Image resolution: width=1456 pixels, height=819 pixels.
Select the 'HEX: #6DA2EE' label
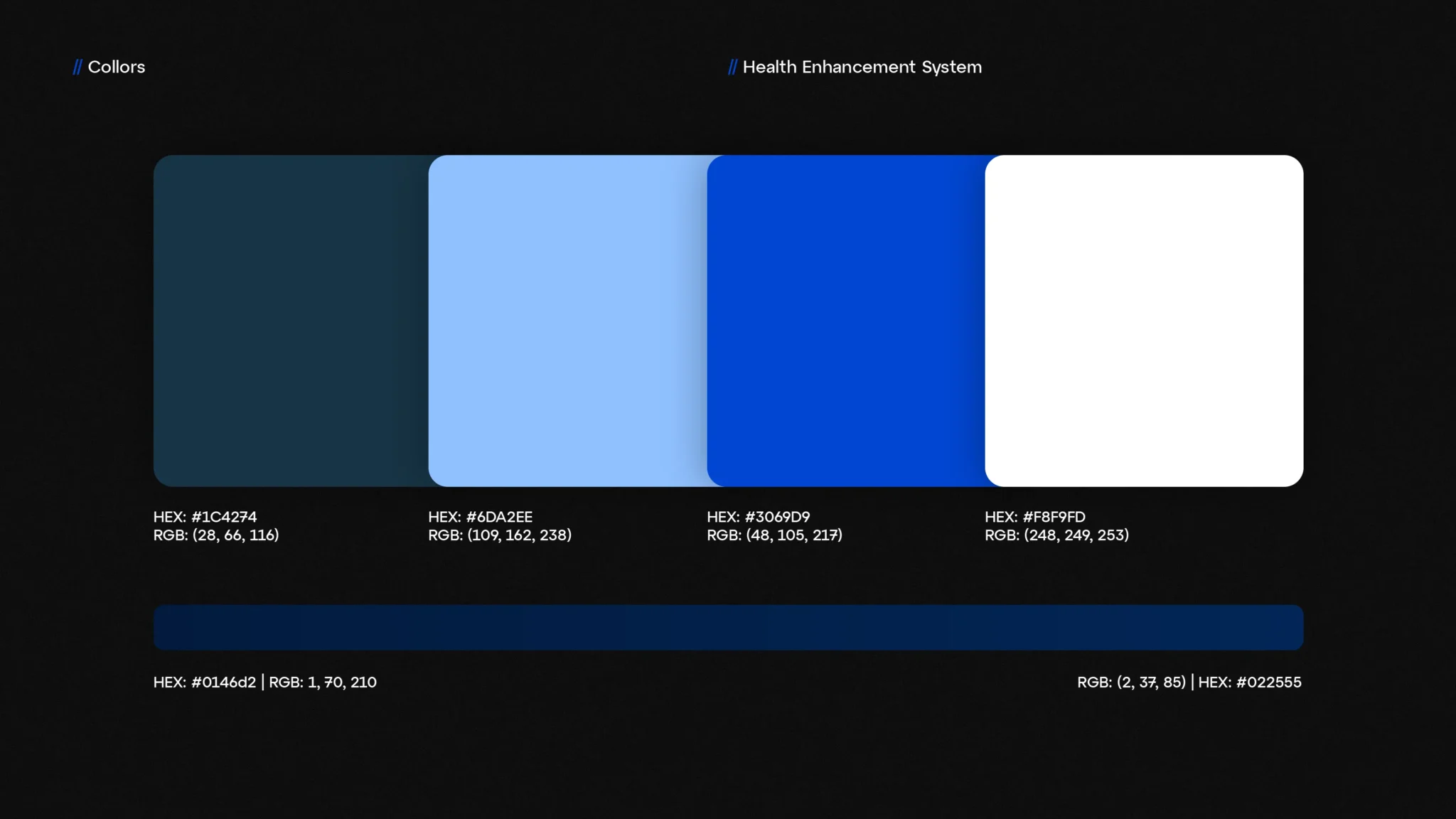click(x=480, y=517)
